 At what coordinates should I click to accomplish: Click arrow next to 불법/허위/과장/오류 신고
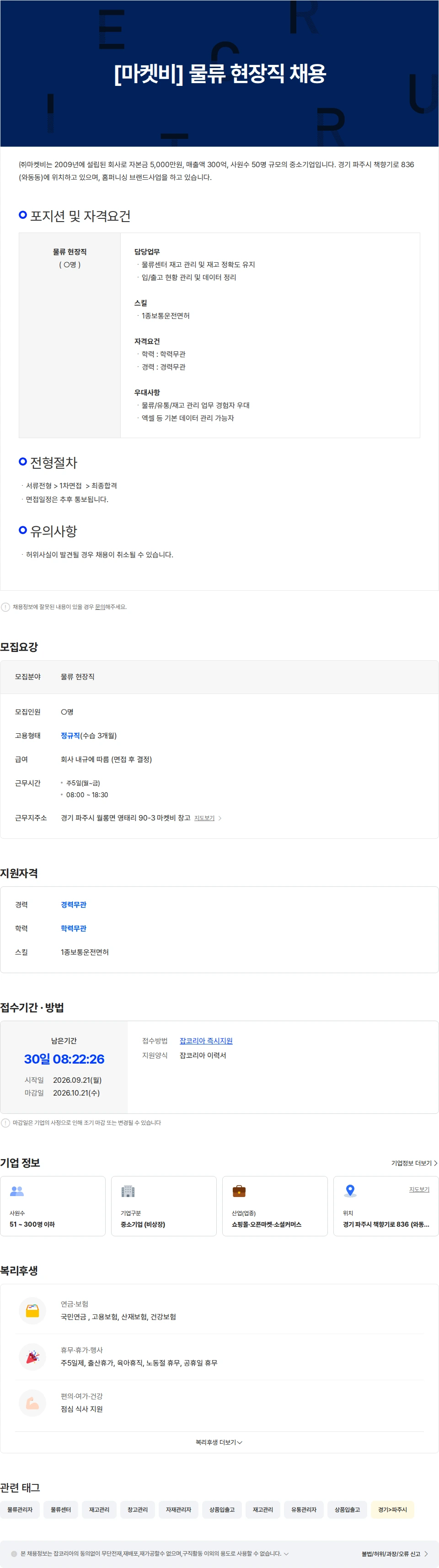tap(426, 1553)
